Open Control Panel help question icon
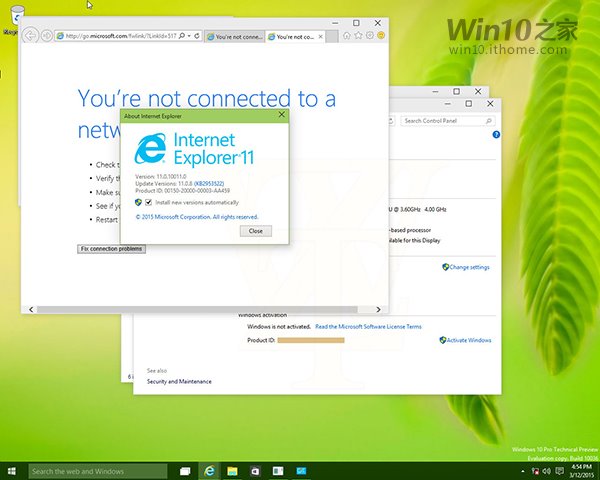 click(496, 135)
